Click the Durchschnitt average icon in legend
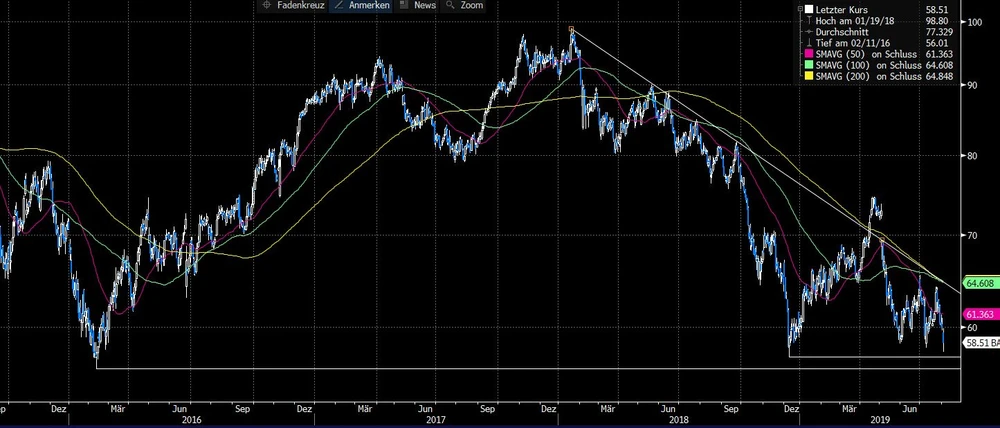Image resolution: width=1000 pixels, height=428 pixels. pyautogui.click(x=810, y=31)
